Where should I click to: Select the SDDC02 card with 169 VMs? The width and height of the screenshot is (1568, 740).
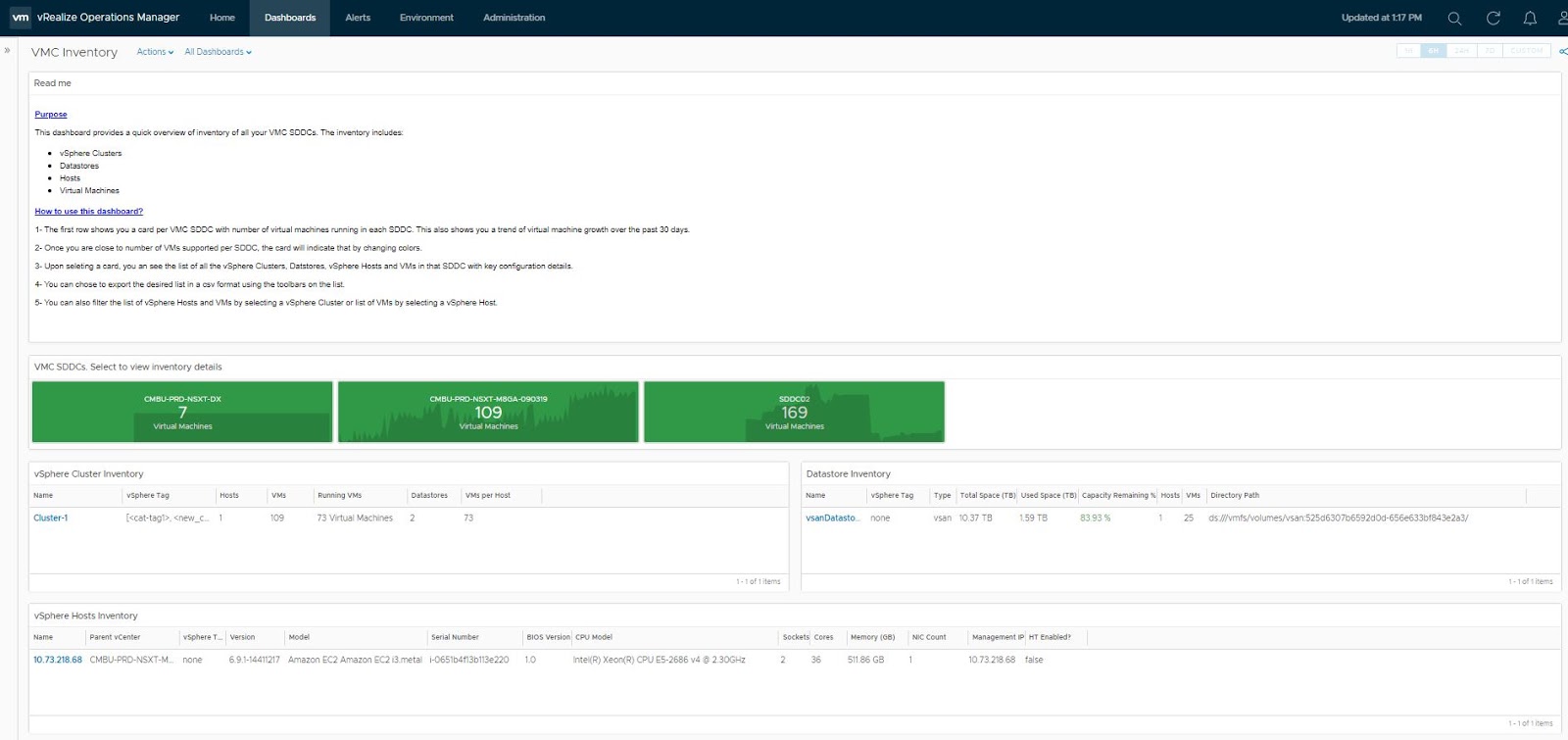point(794,412)
